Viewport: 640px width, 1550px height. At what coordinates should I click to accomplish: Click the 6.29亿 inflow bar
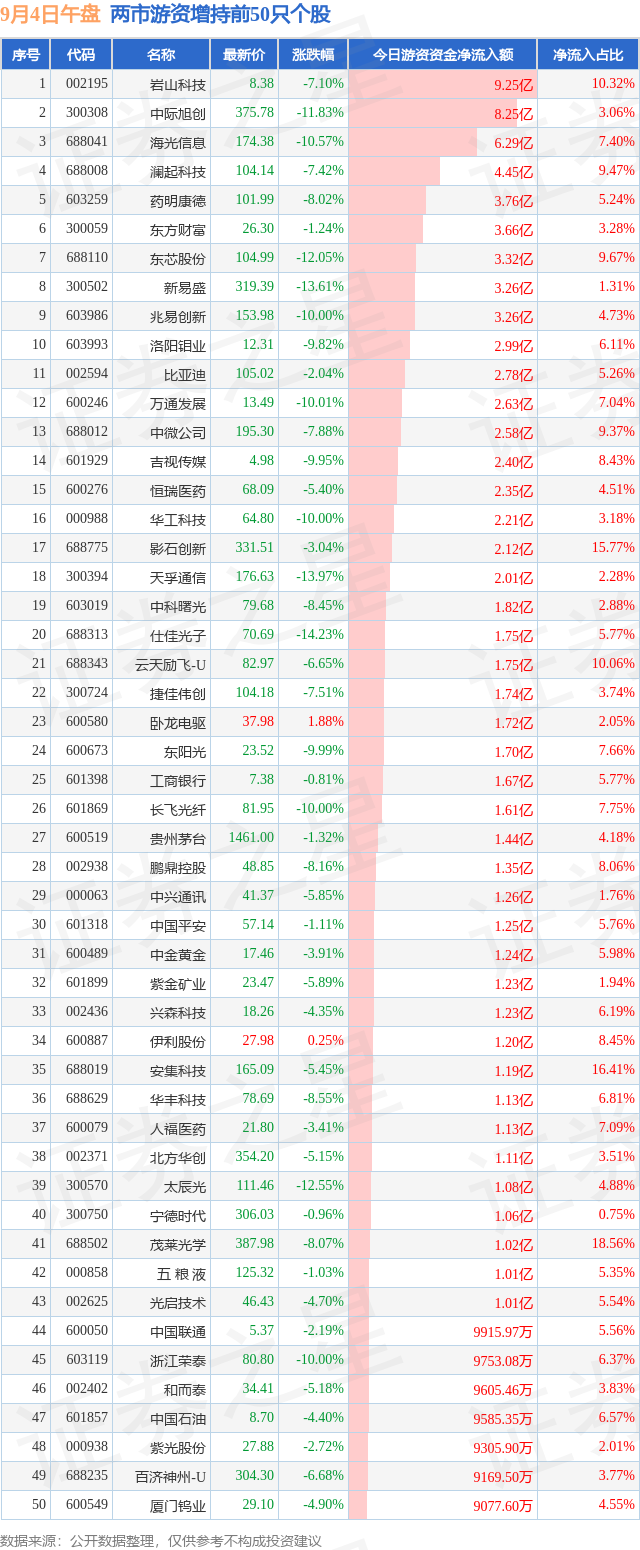coord(413,142)
